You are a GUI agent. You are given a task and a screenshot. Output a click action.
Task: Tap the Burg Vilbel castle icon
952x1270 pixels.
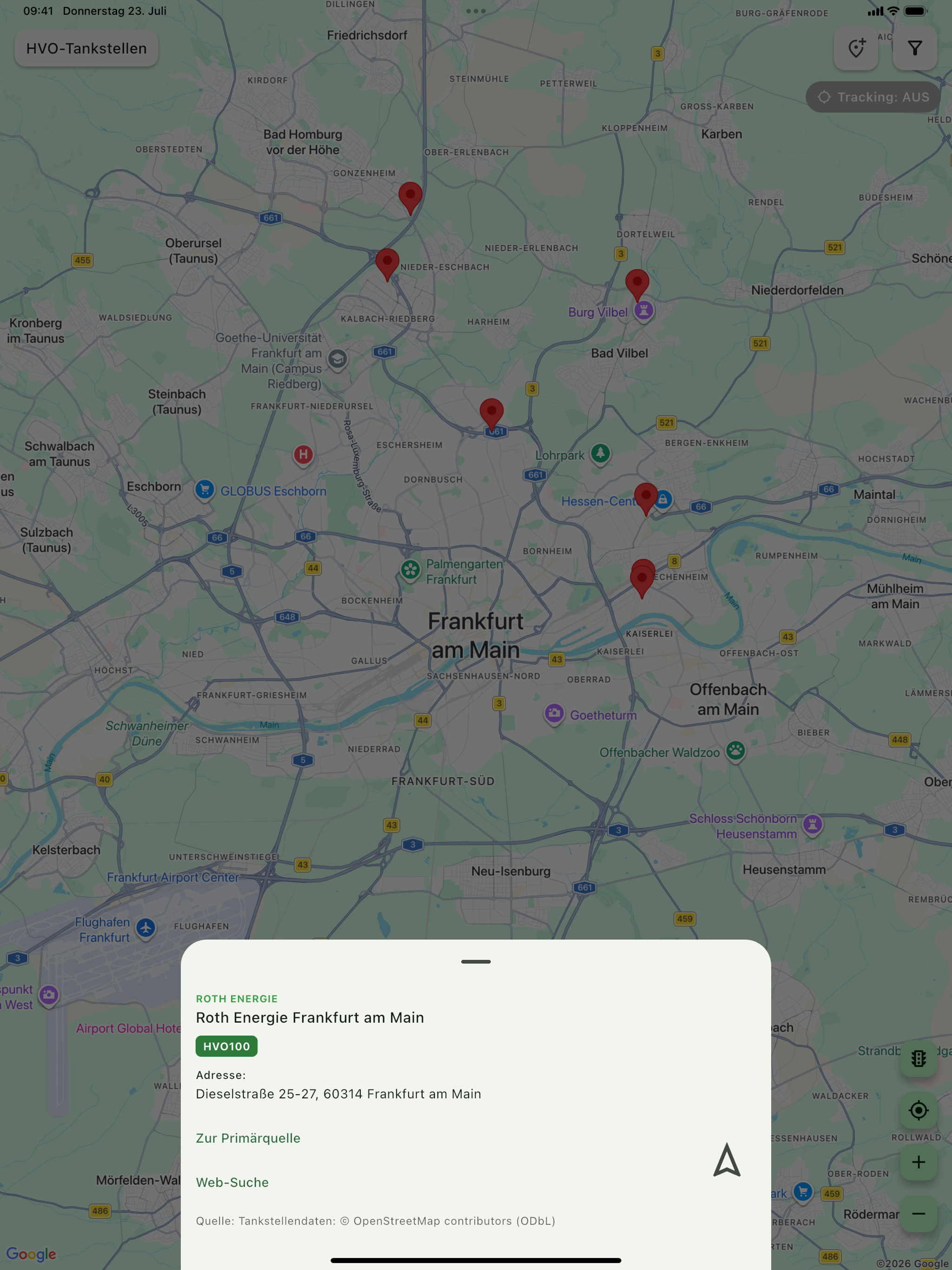pyautogui.click(x=643, y=311)
